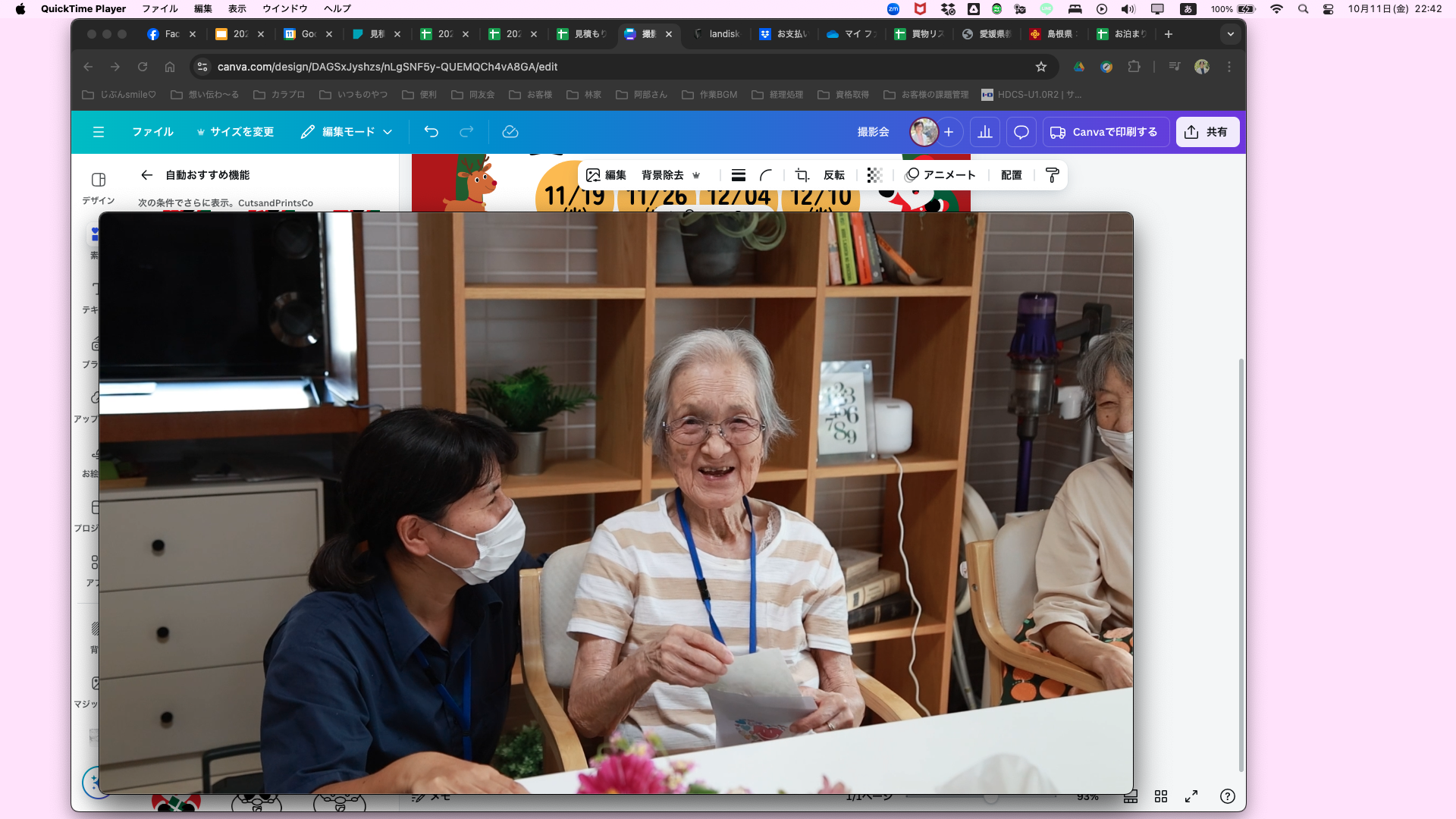
Task: Click the copy style paint roller icon
Action: point(1052,175)
